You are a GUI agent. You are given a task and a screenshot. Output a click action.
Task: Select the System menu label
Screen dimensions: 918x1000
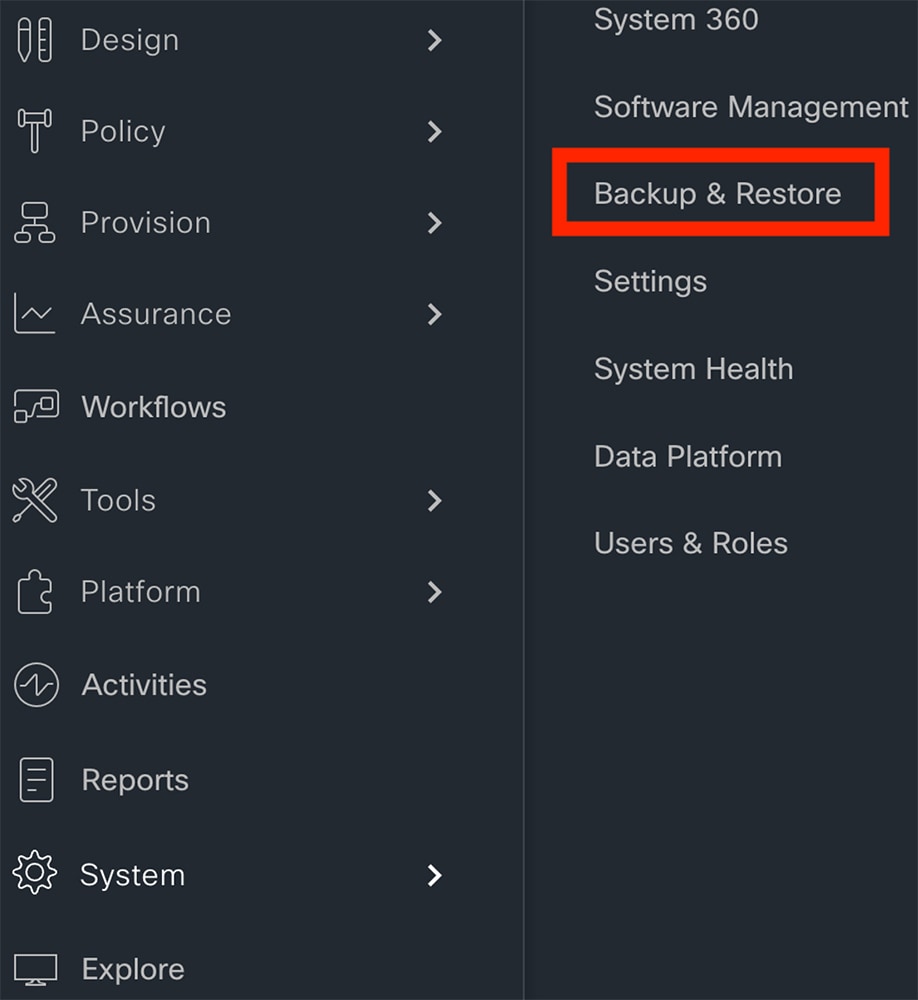point(133,875)
